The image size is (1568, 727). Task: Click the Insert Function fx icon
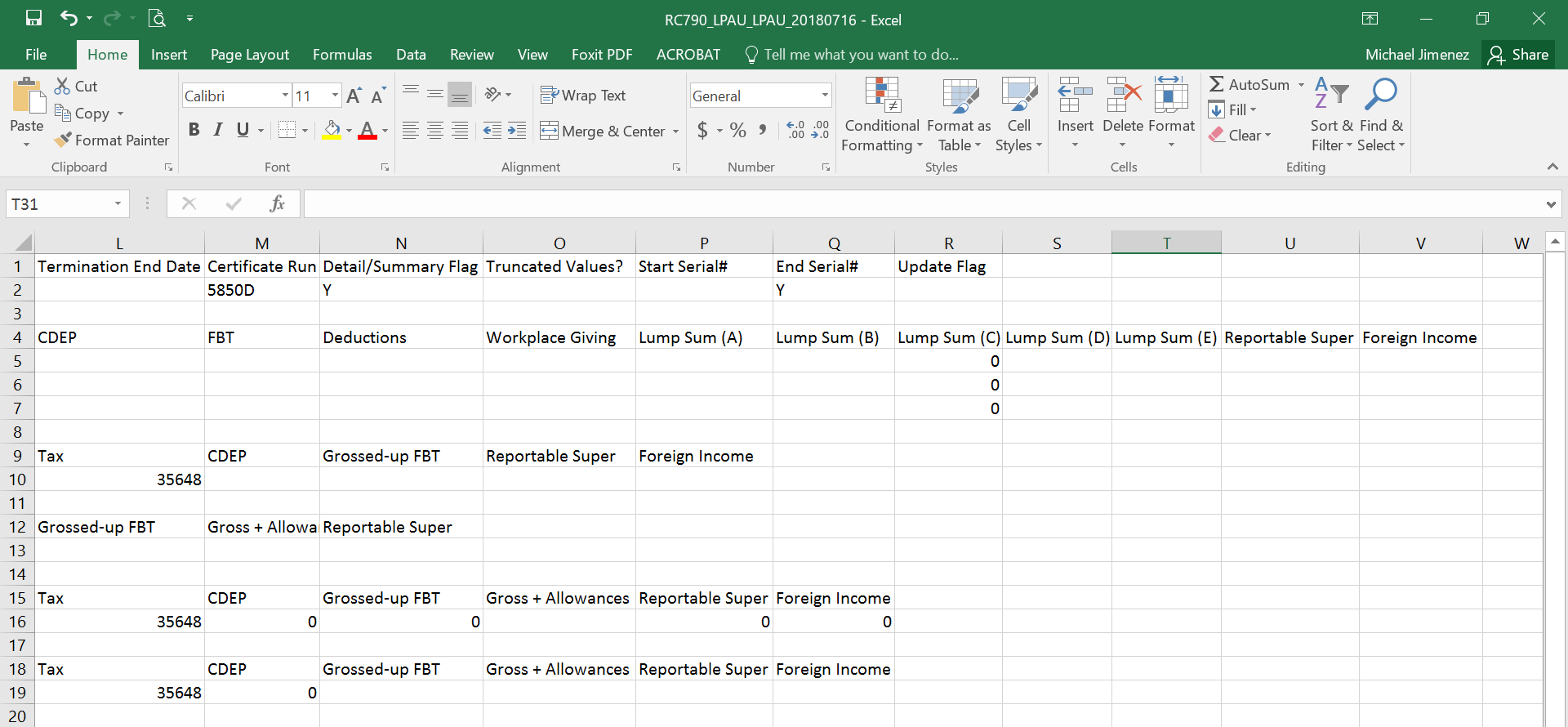[277, 203]
